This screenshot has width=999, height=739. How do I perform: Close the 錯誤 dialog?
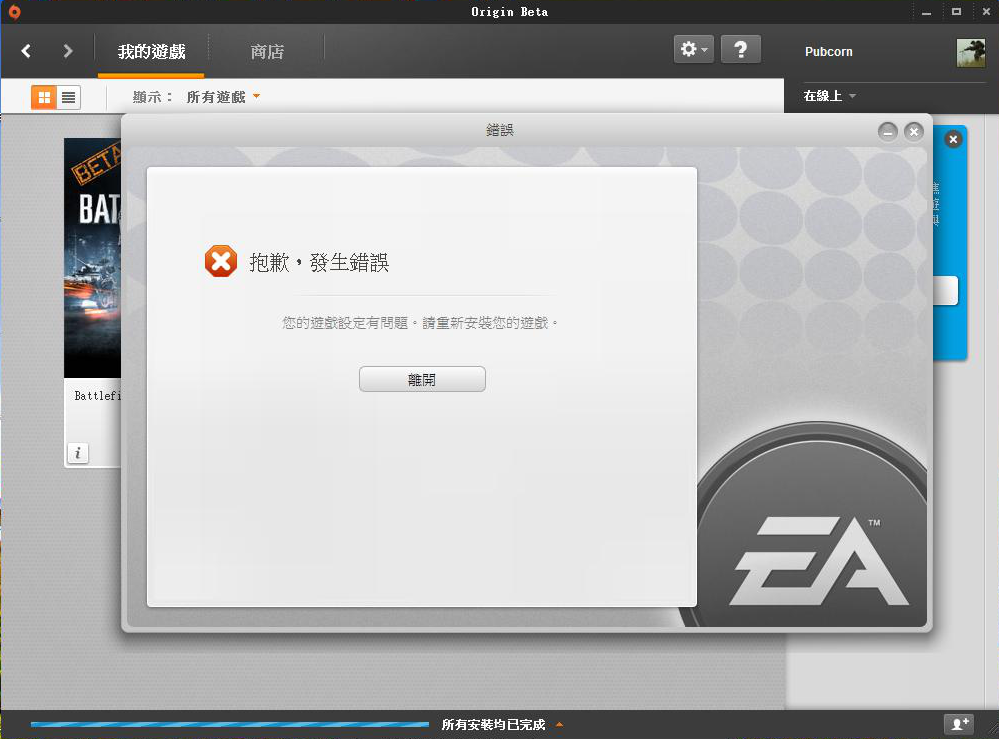(x=914, y=132)
